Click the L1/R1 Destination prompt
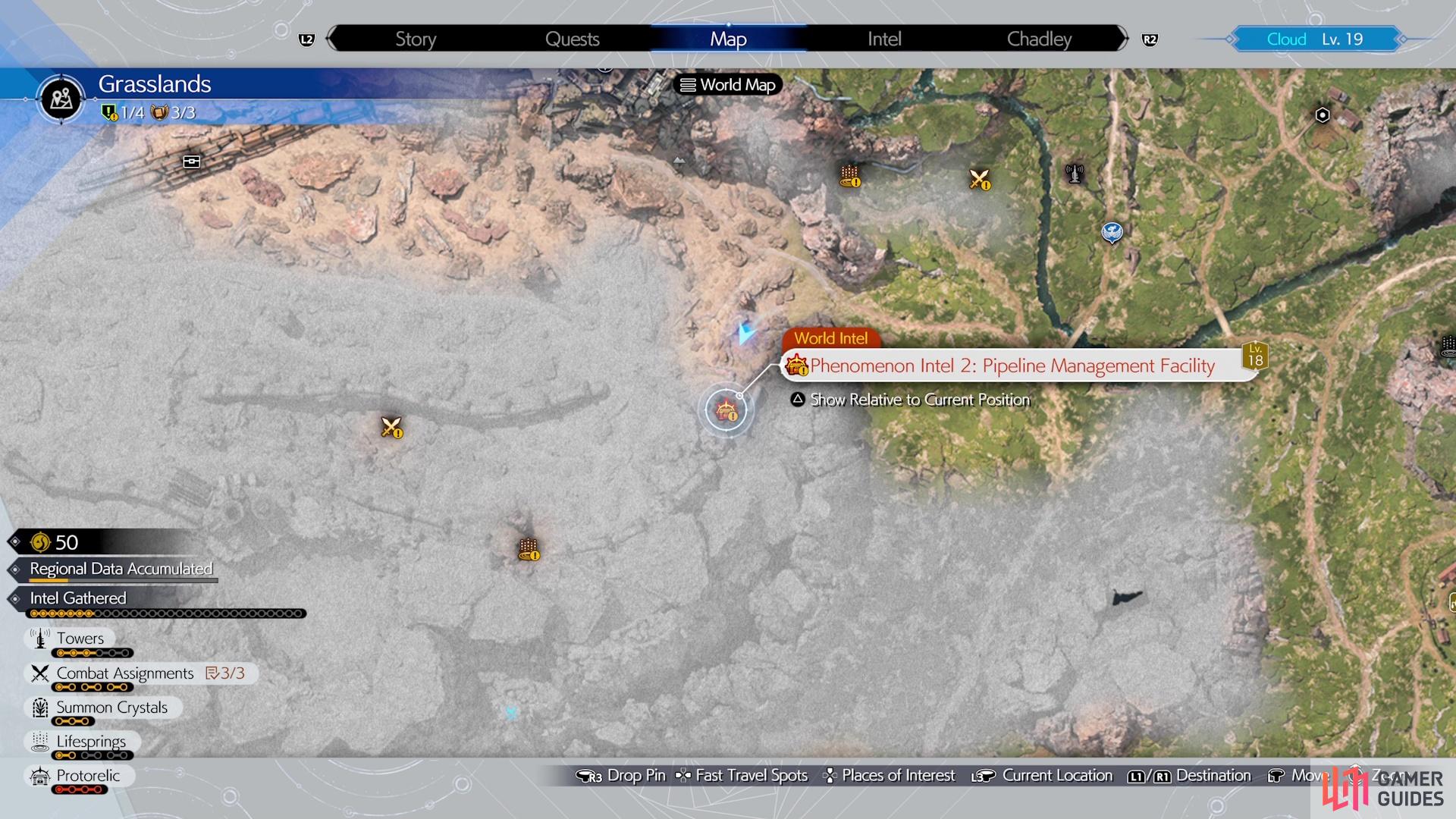The image size is (1456, 819). point(1189,775)
